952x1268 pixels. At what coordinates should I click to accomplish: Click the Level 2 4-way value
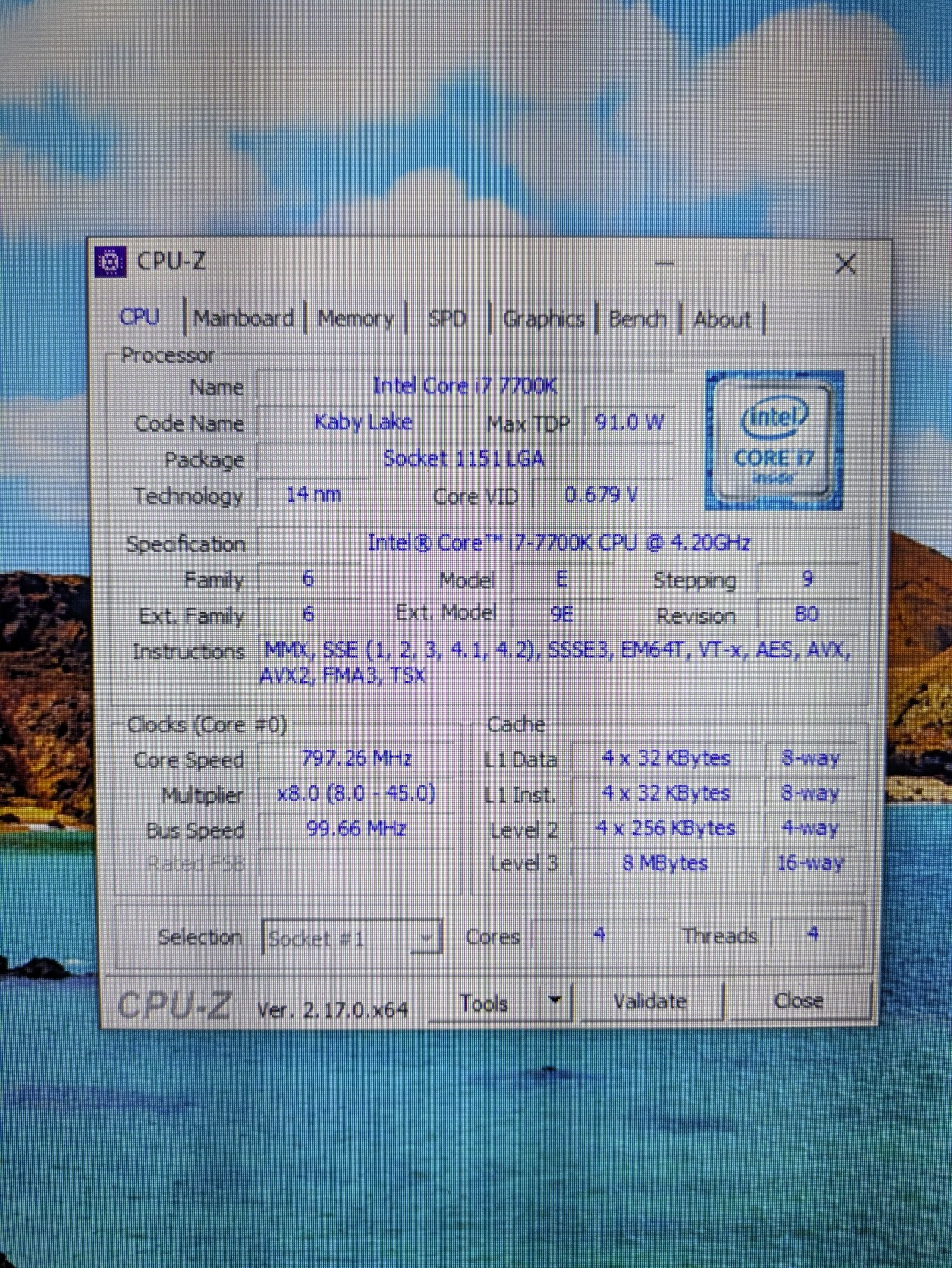coord(810,828)
